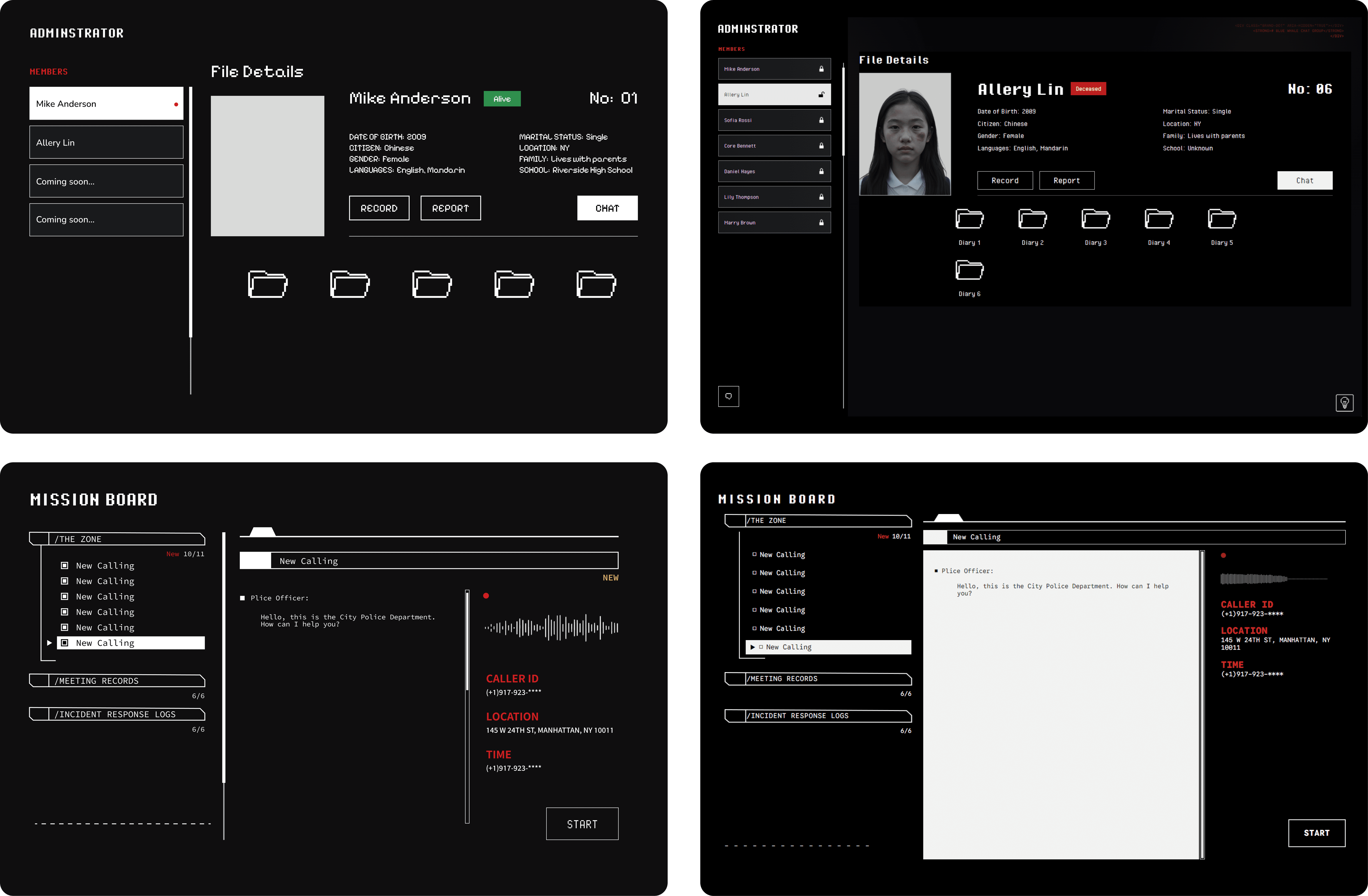
Task: Select Allery Lin in the left Administrator members list
Action: 106,143
